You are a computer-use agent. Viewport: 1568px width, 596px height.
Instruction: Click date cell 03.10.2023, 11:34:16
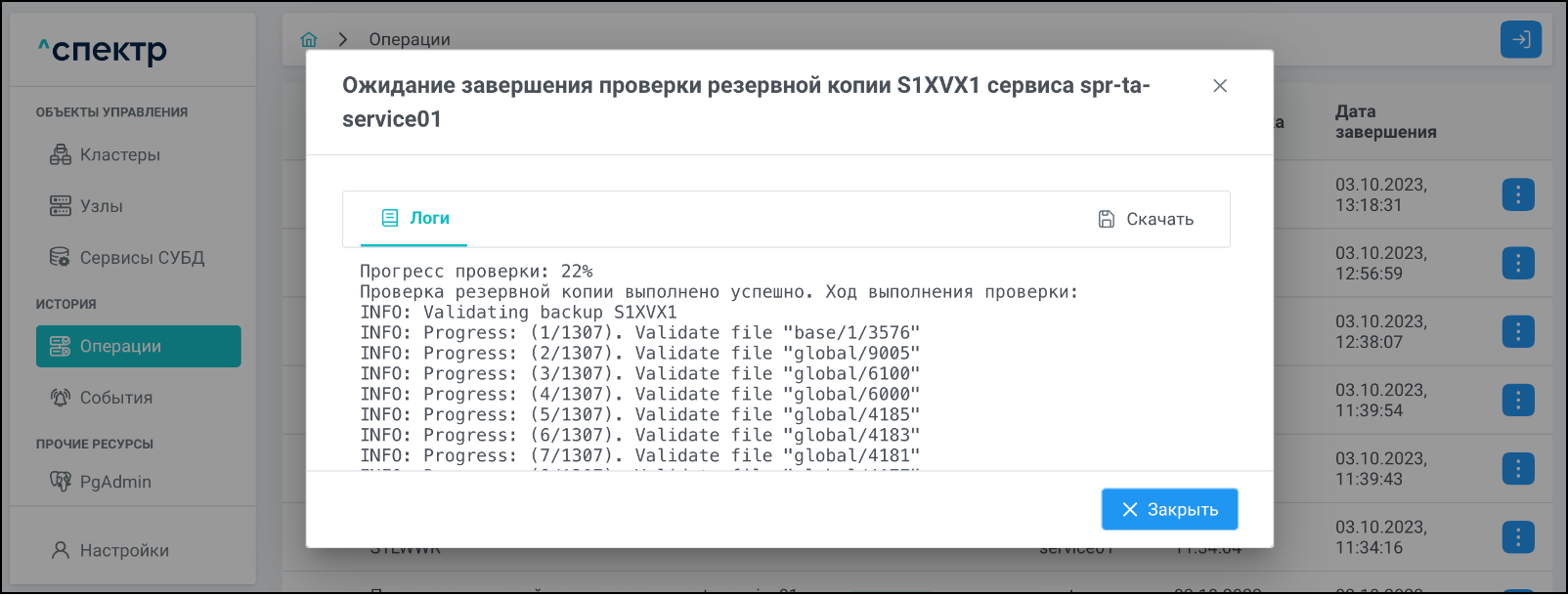(1381, 536)
